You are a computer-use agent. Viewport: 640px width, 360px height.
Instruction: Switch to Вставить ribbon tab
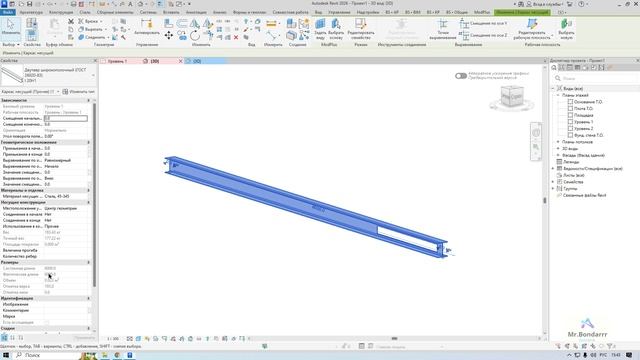[171, 12]
